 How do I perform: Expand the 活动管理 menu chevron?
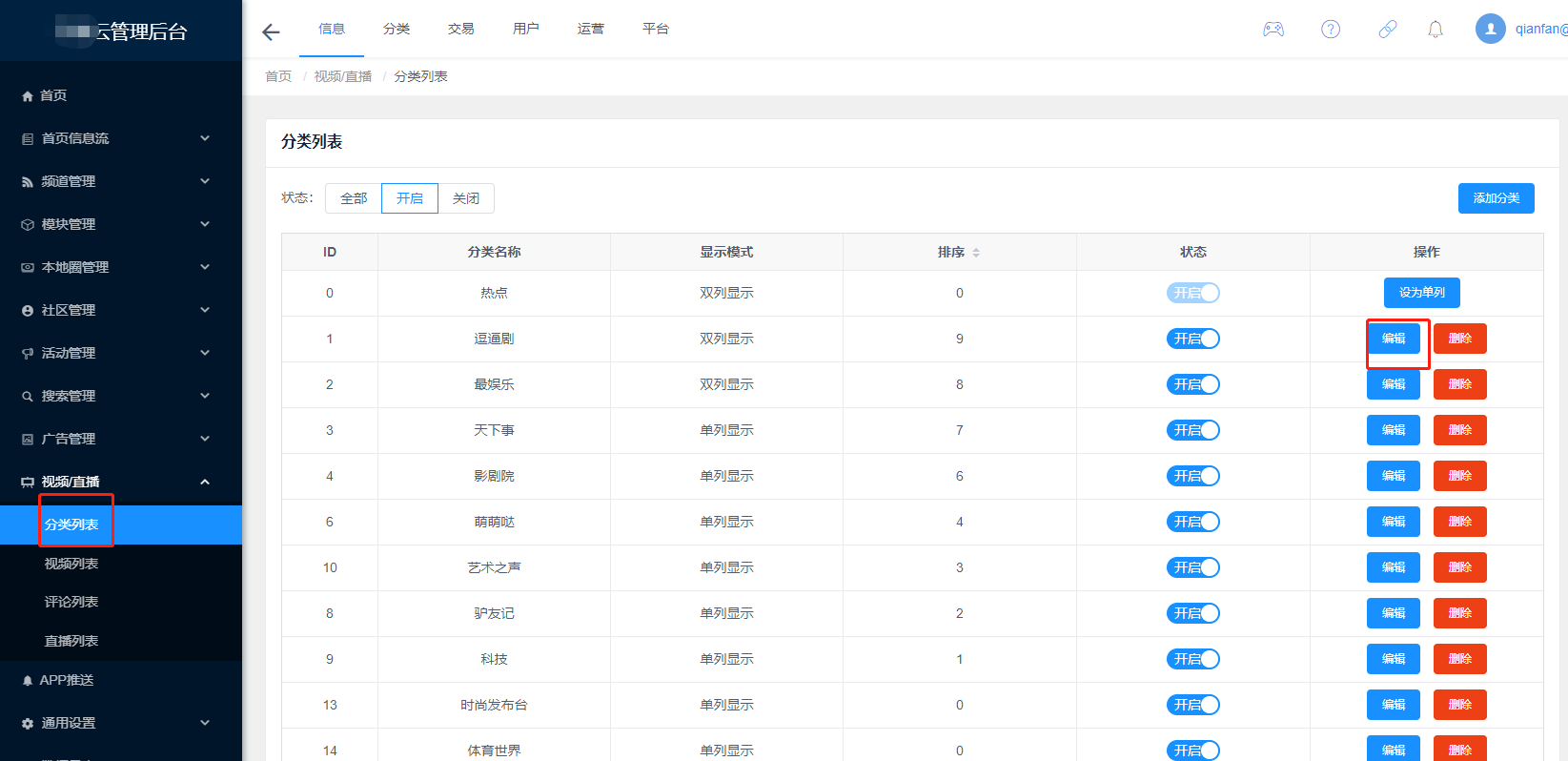coord(205,353)
